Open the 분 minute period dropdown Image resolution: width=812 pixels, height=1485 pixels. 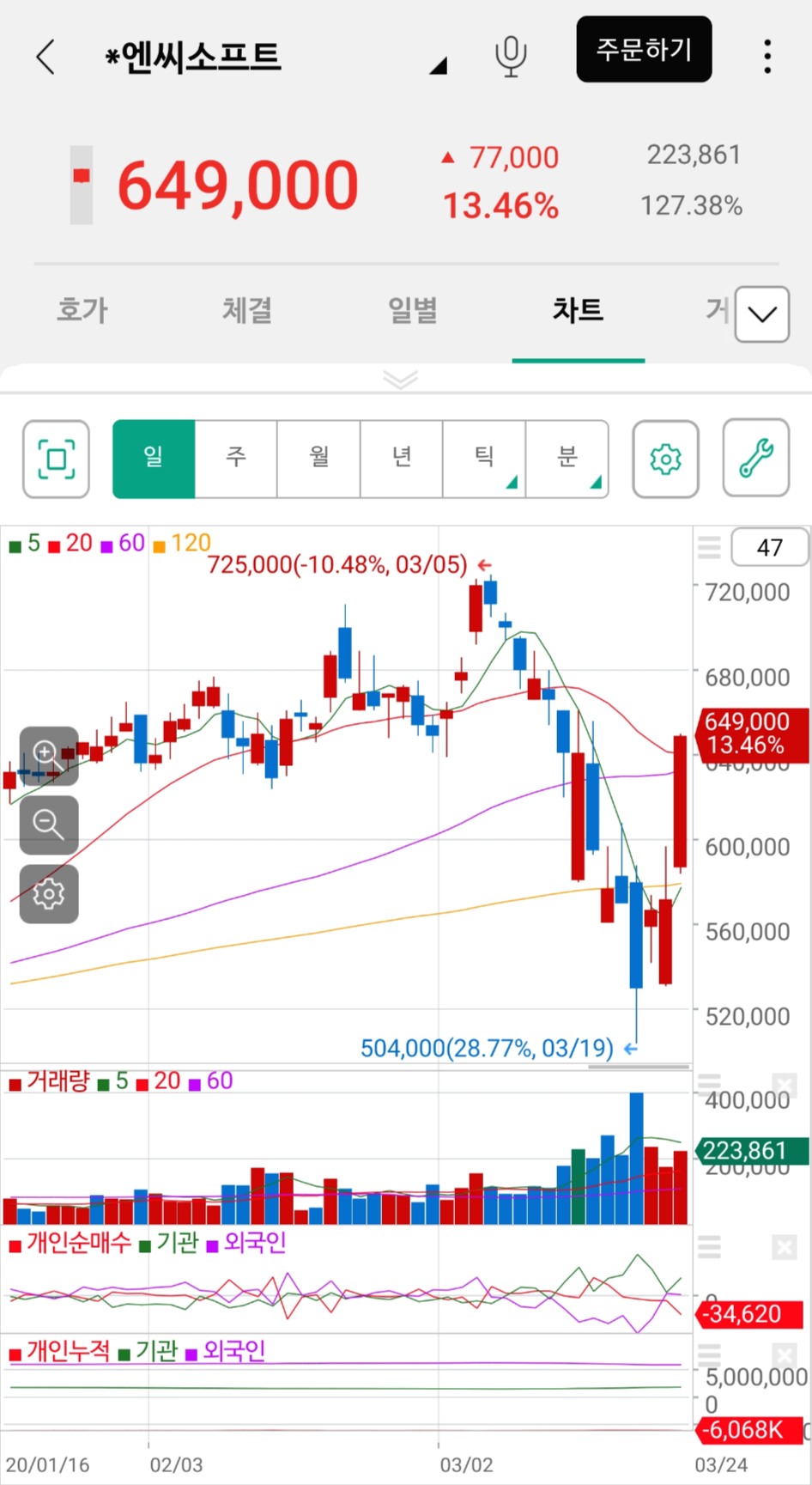567,459
